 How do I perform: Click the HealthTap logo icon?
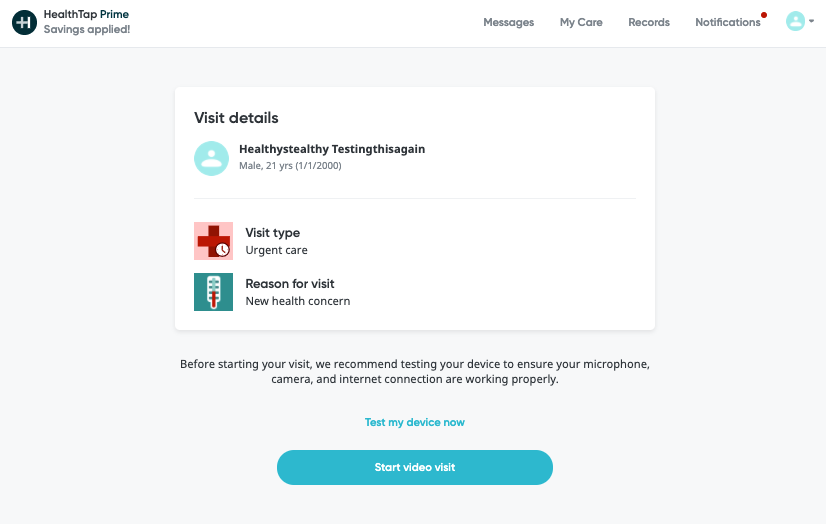(x=24, y=22)
